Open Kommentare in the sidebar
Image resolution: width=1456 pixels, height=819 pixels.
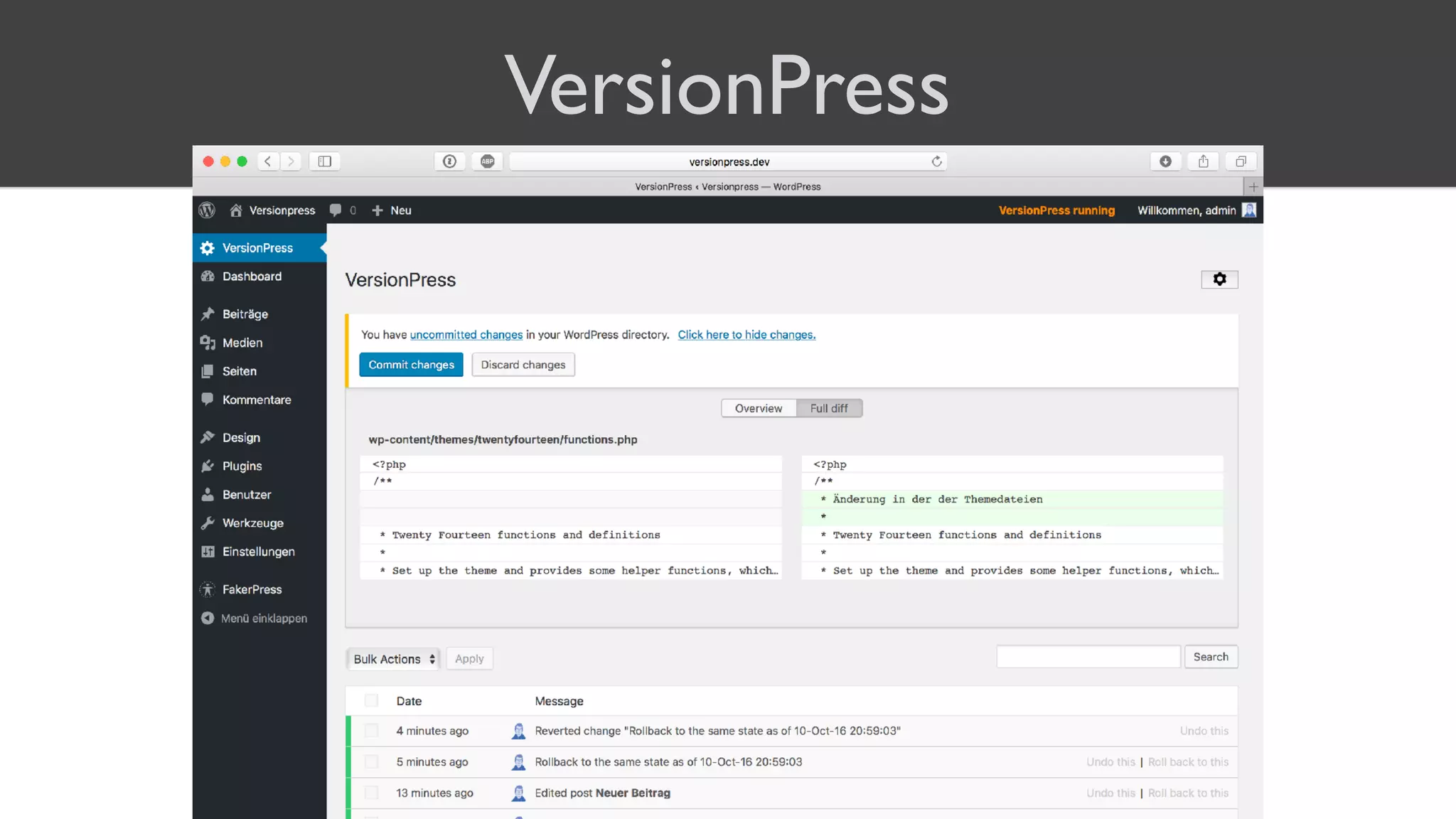[x=259, y=400]
